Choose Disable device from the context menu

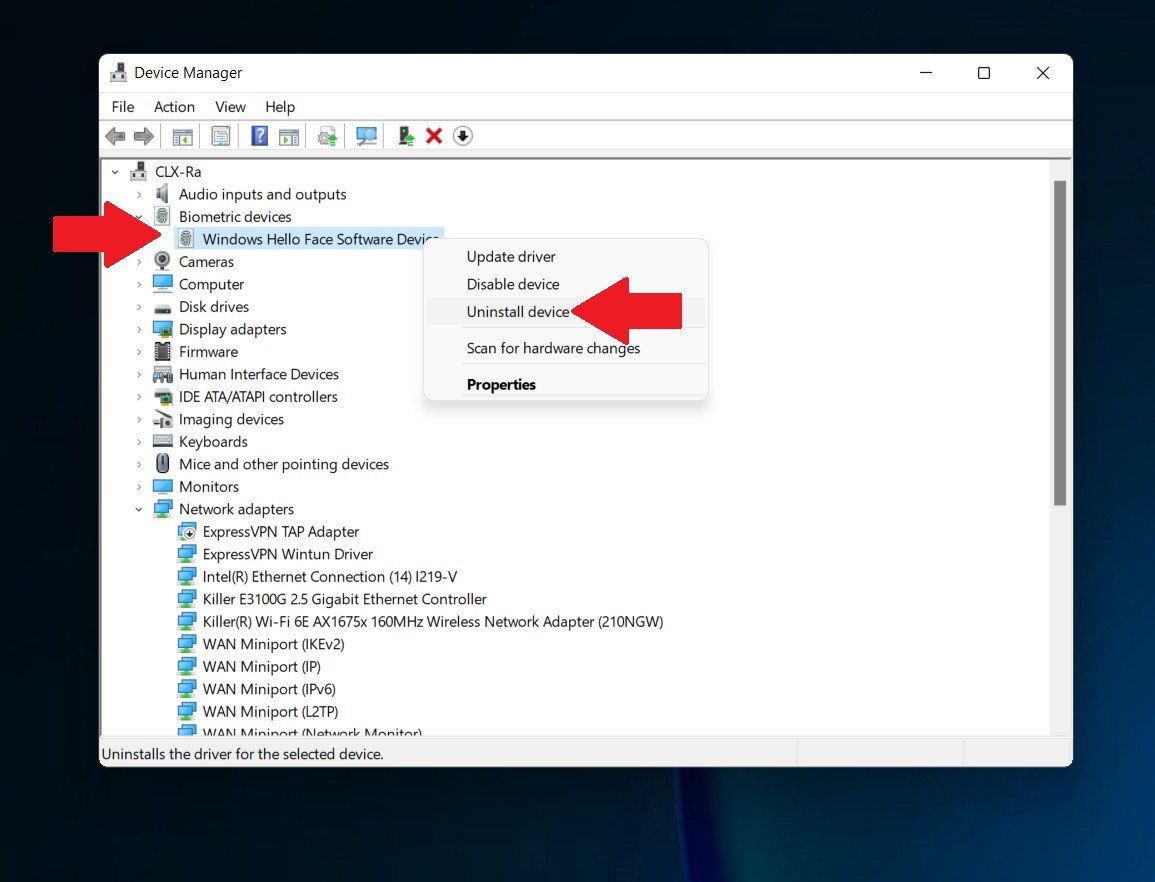click(x=512, y=284)
